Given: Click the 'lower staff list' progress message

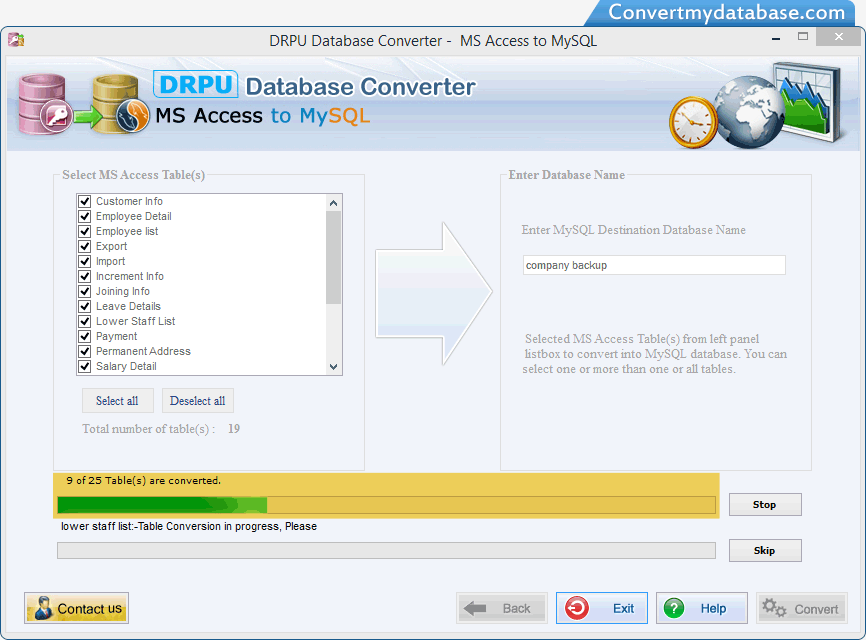Looking at the screenshot, I should pos(189,526).
